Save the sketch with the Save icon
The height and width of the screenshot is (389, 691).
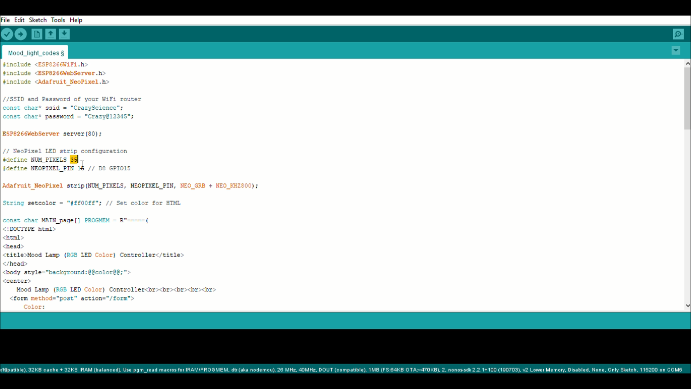click(x=64, y=34)
